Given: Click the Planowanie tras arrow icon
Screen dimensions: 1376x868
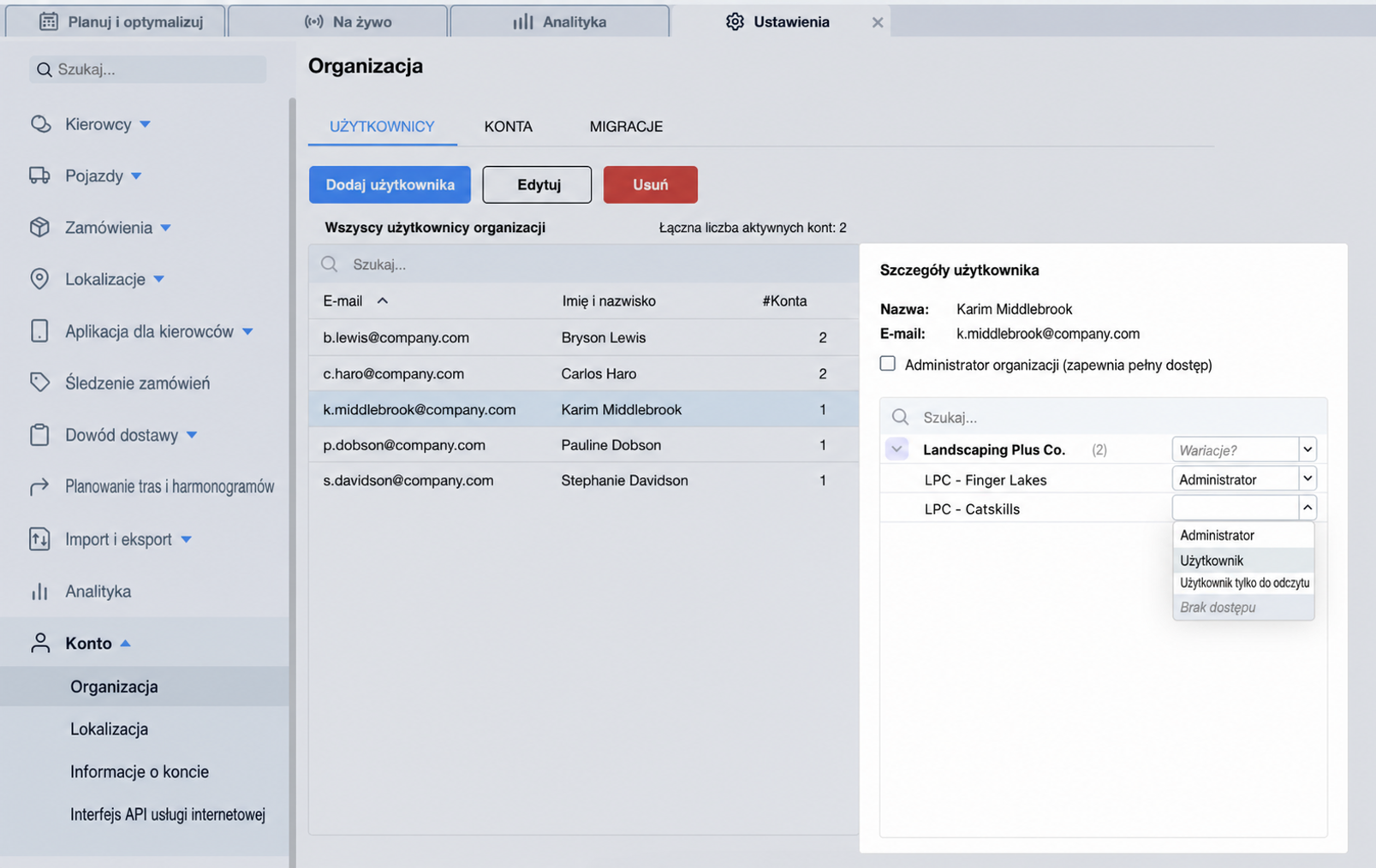Looking at the screenshot, I should point(39,487).
